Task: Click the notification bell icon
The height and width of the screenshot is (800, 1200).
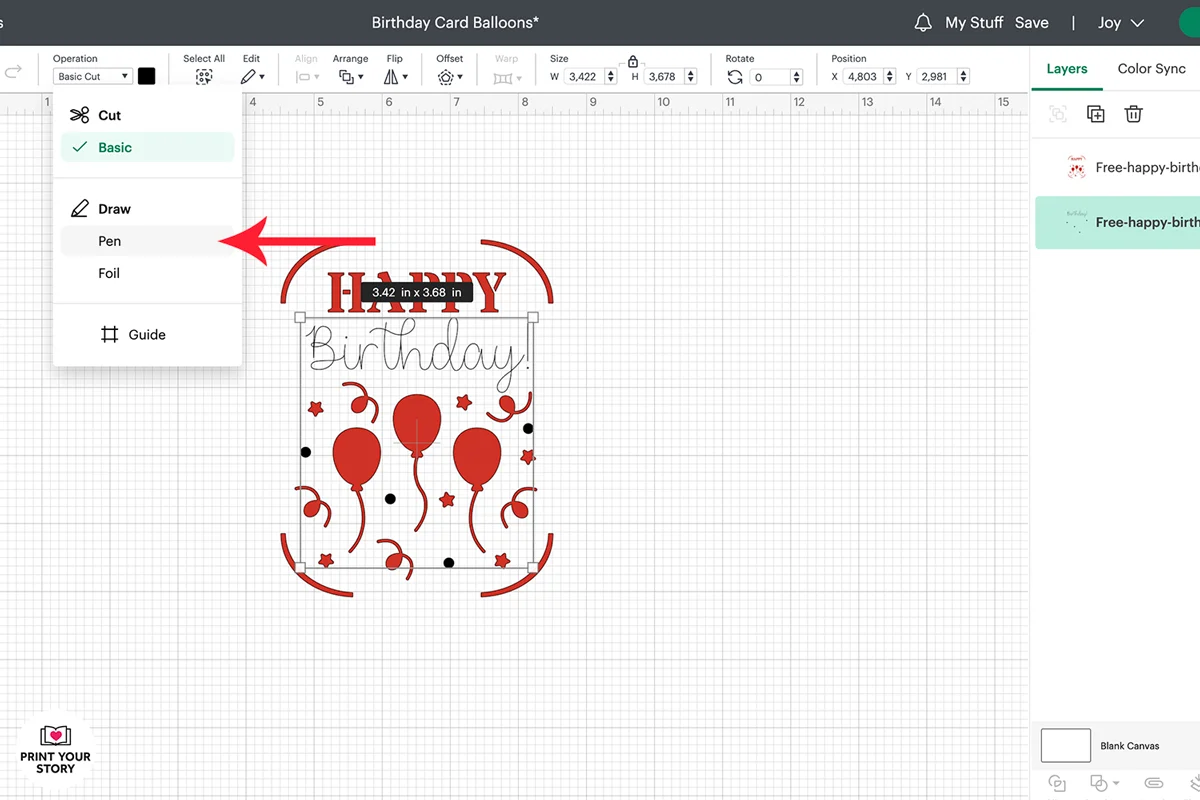Action: click(924, 22)
